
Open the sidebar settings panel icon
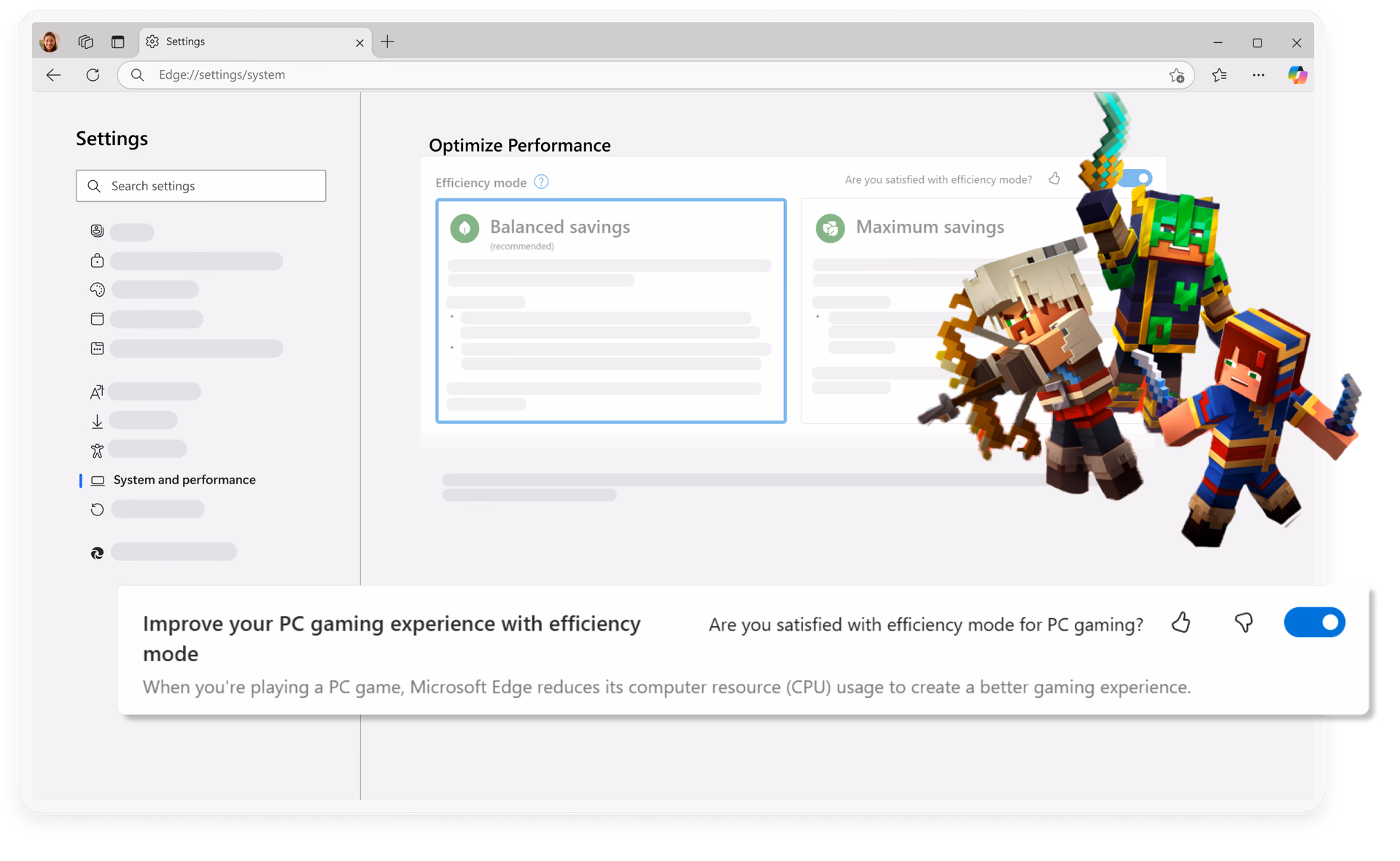(97, 319)
